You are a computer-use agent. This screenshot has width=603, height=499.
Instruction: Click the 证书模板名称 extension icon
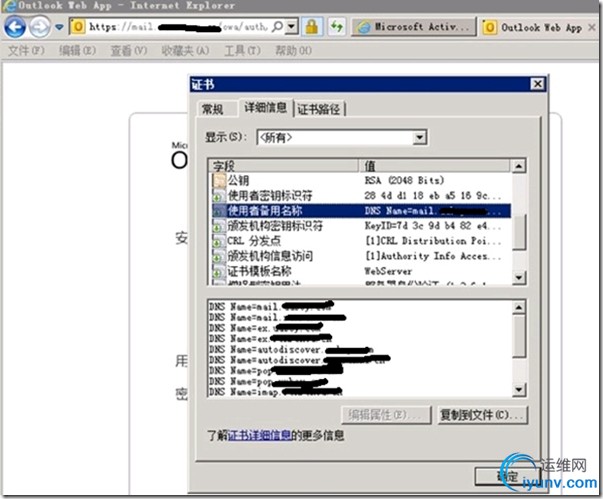point(218,272)
